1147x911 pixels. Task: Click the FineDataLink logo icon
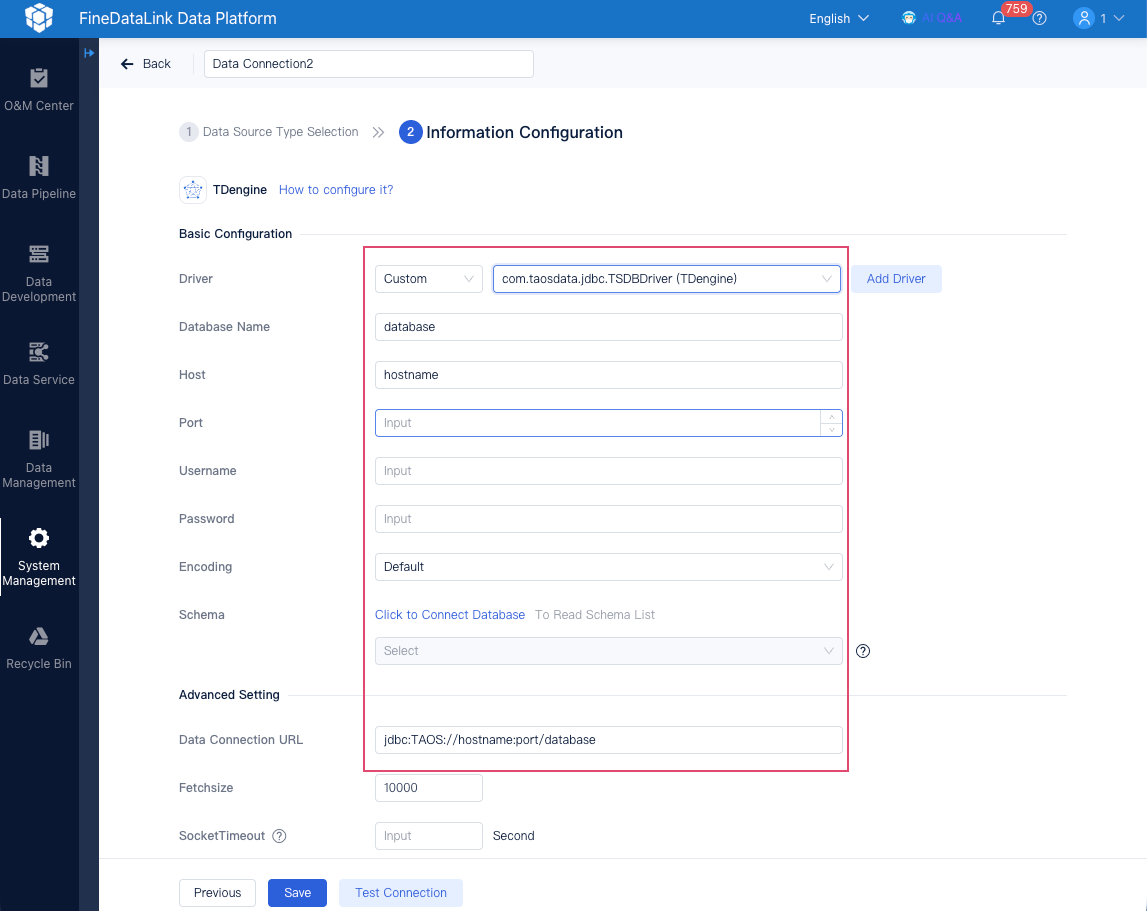tap(39, 18)
